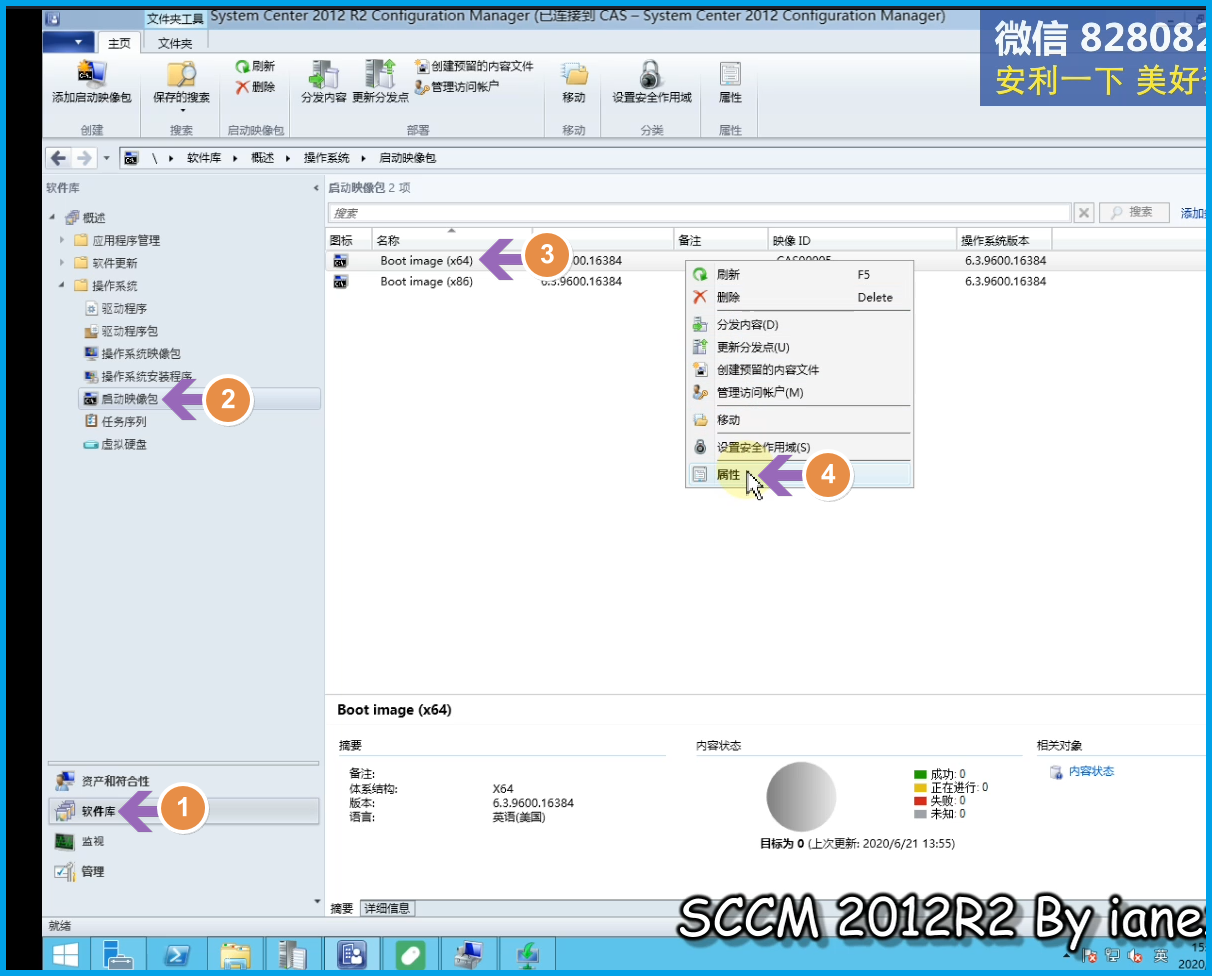
Task: Choose 刷新 from the context menu
Action: coord(799,274)
